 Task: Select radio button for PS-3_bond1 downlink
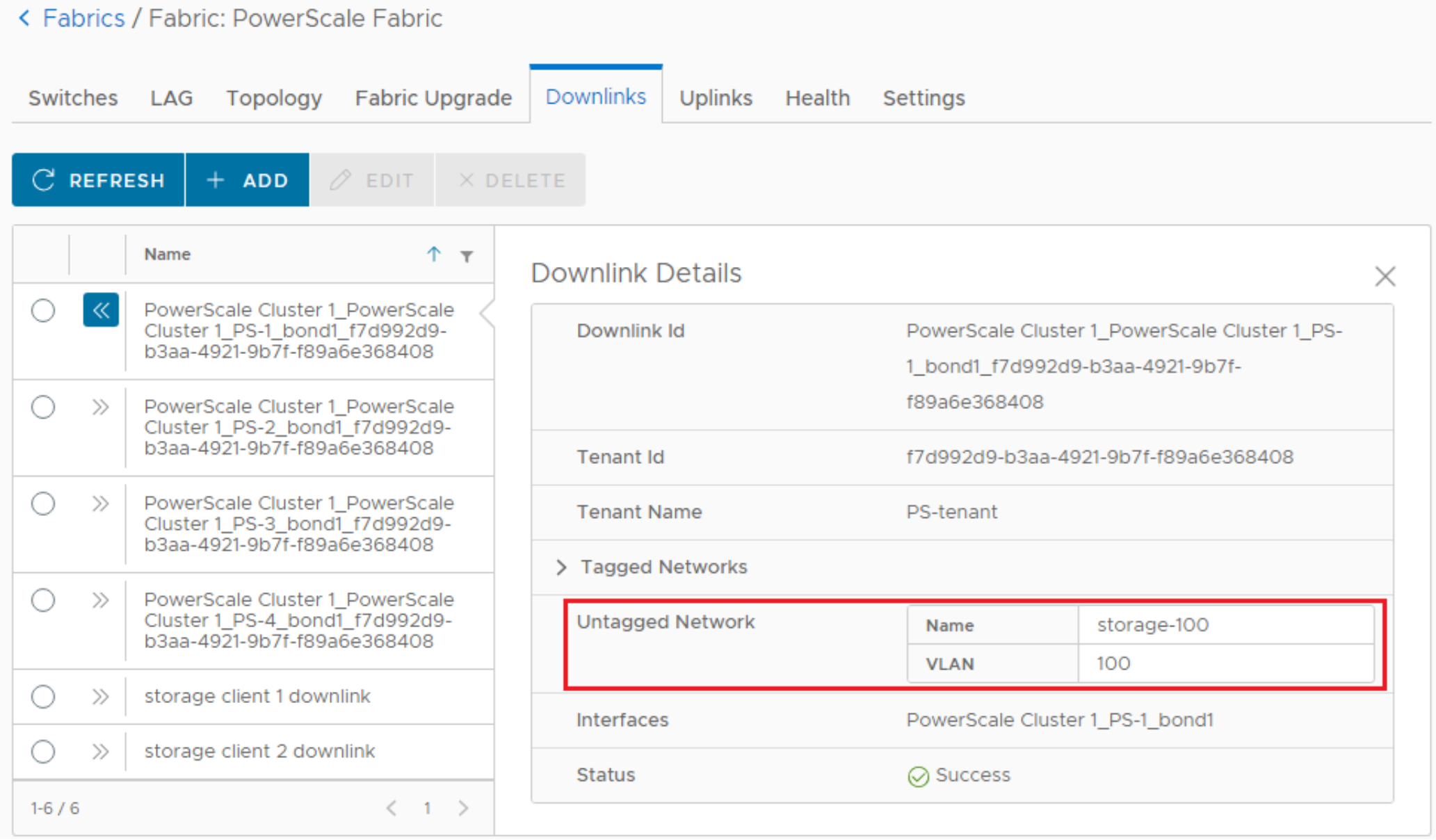[43, 503]
